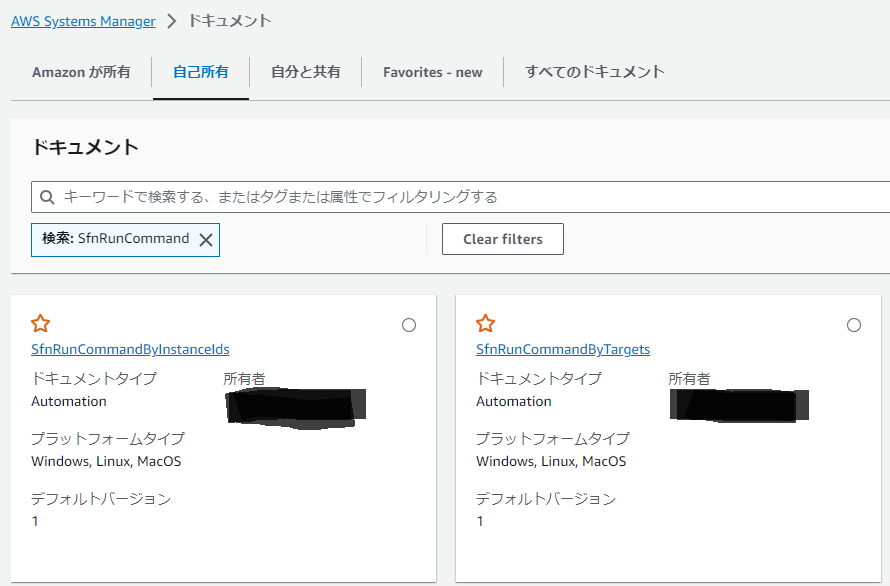This screenshot has height=586, width=890.
Task: Click ドキュメントタイプ label in SfnRunCommandByInstanceIds card
Action: pos(94,379)
